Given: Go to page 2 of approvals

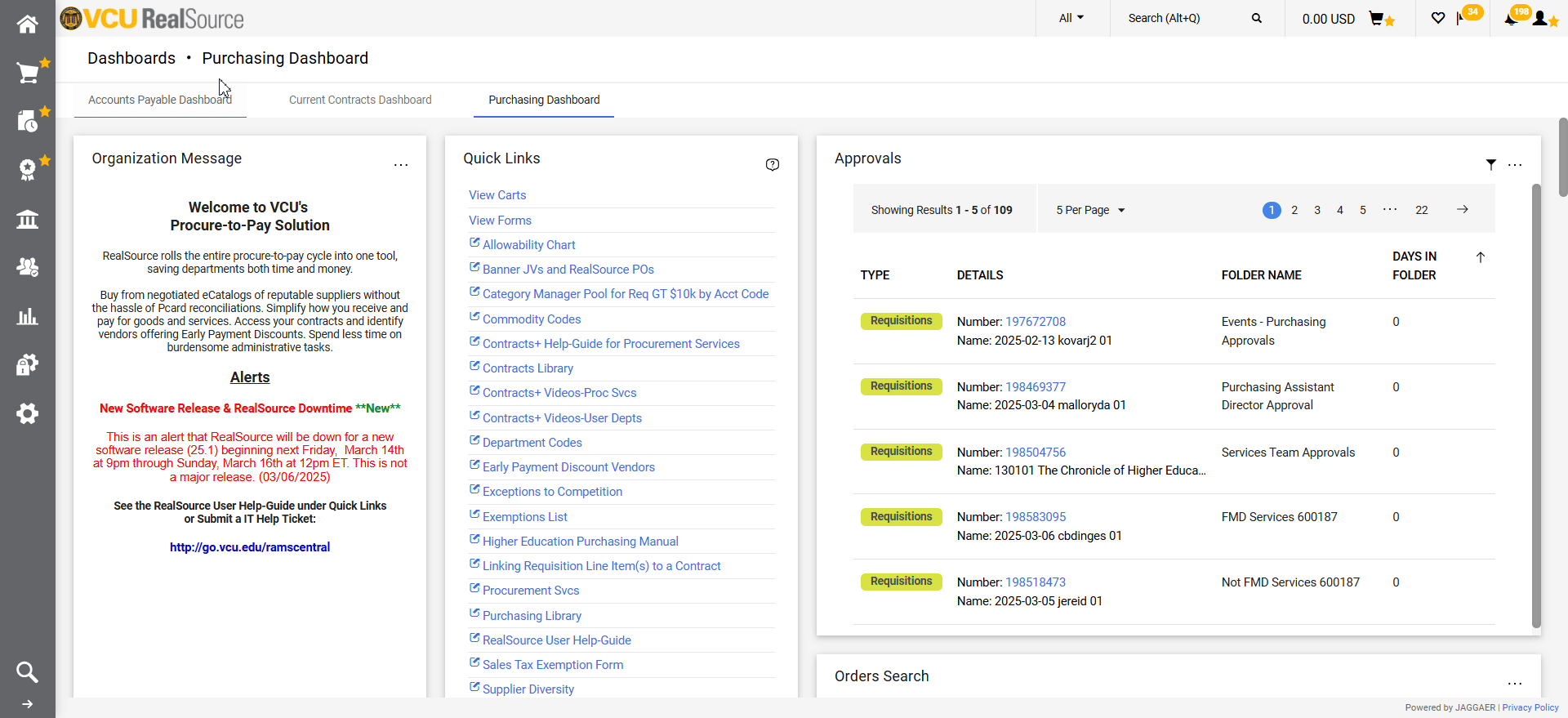Looking at the screenshot, I should click(x=1294, y=210).
